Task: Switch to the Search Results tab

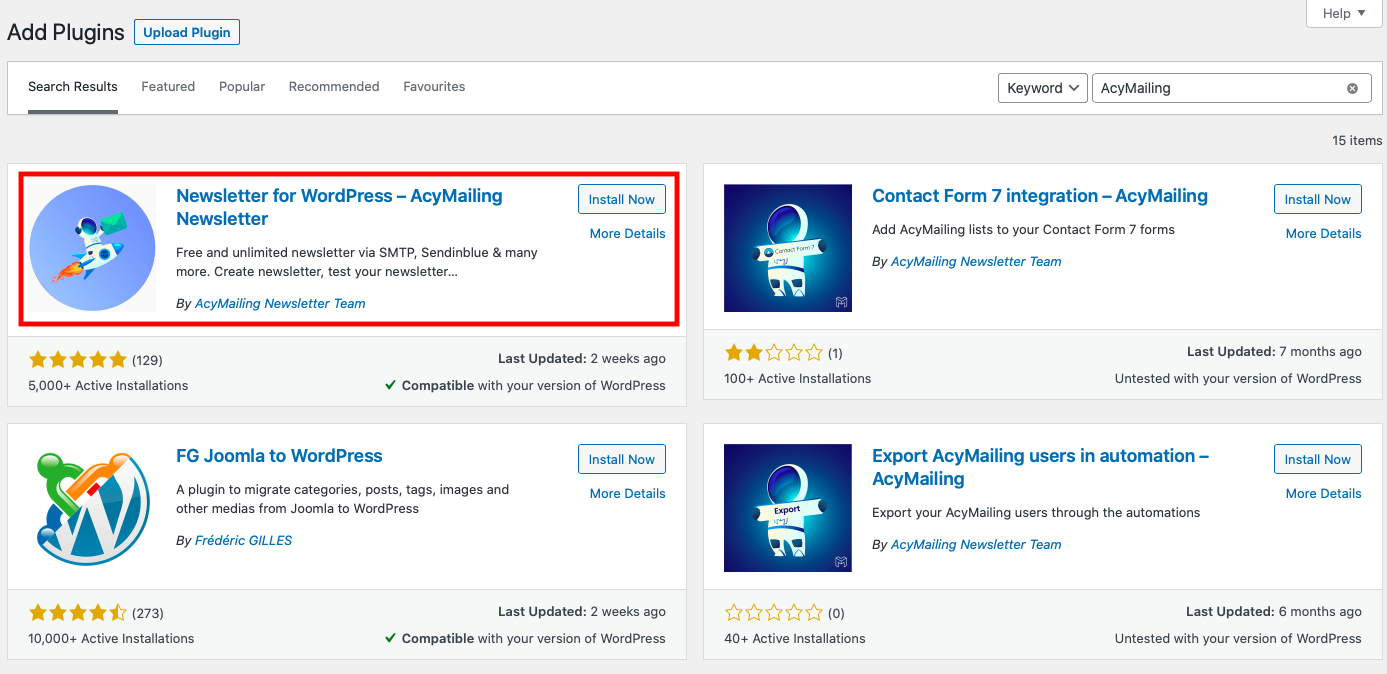Action: click(x=73, y=87)
